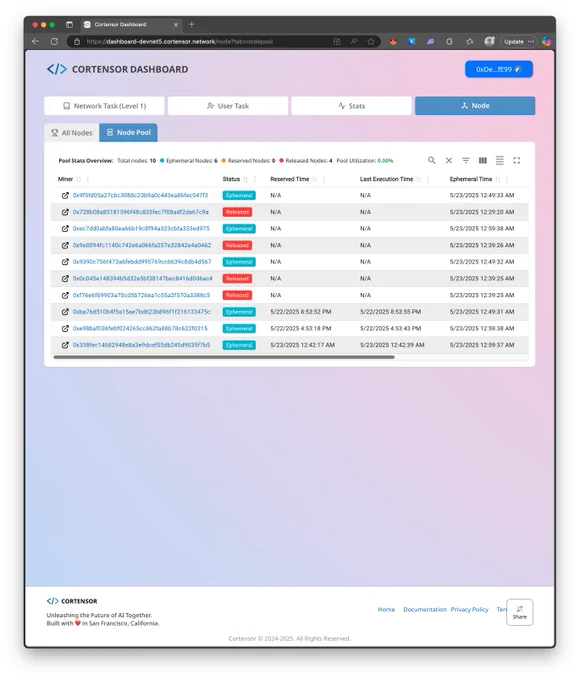Sort by the Ephemeral Time column
580x680 pixels.
tap(498, 179)
